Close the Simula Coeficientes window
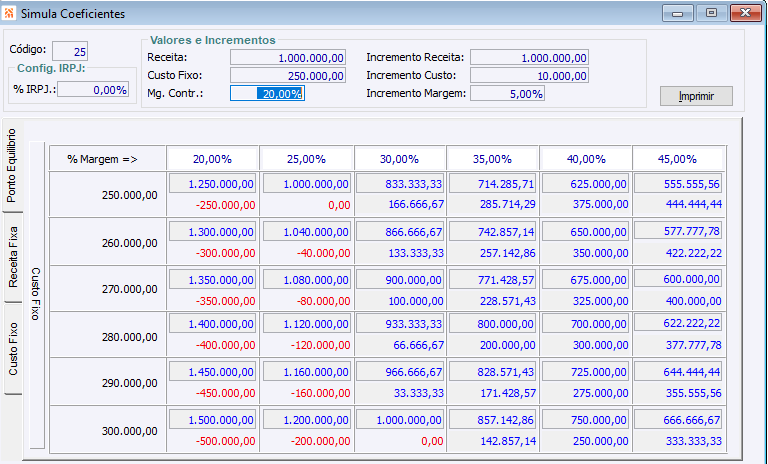Screen dimensions: 768x464 pyautogui.click(x=745, y=13)
